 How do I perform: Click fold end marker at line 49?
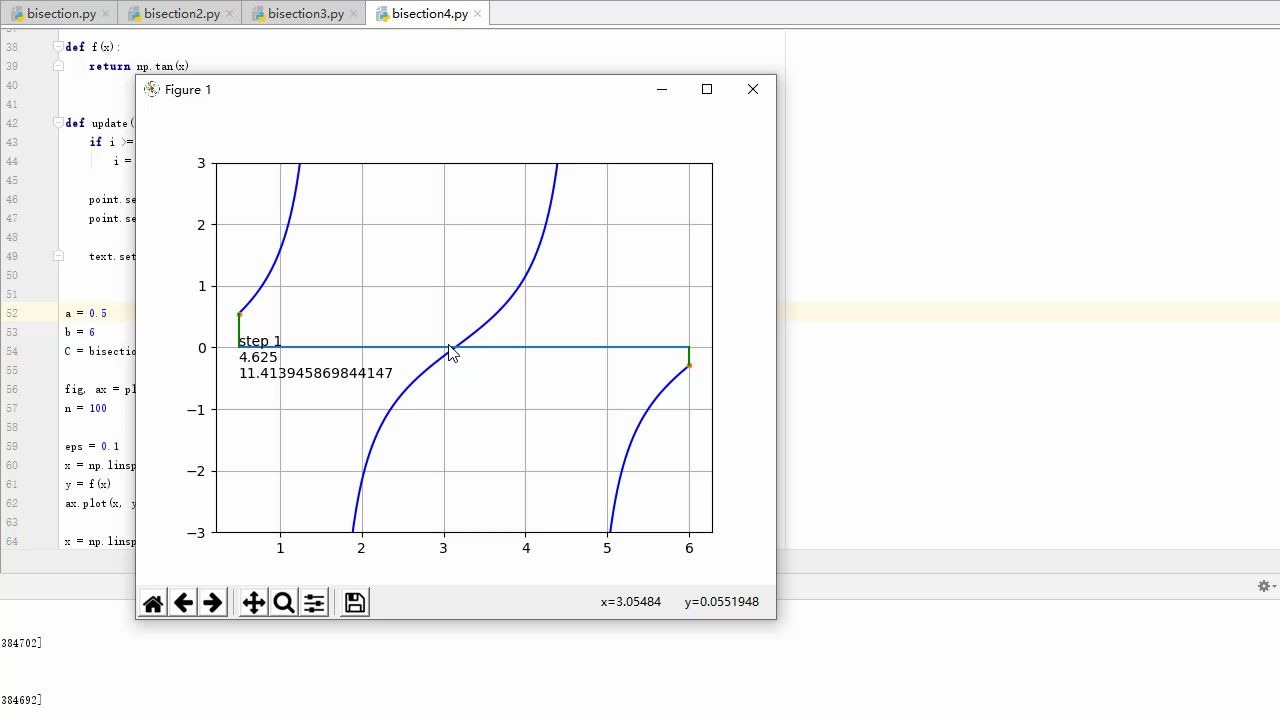pyautogui.click(x=58, y=256)
